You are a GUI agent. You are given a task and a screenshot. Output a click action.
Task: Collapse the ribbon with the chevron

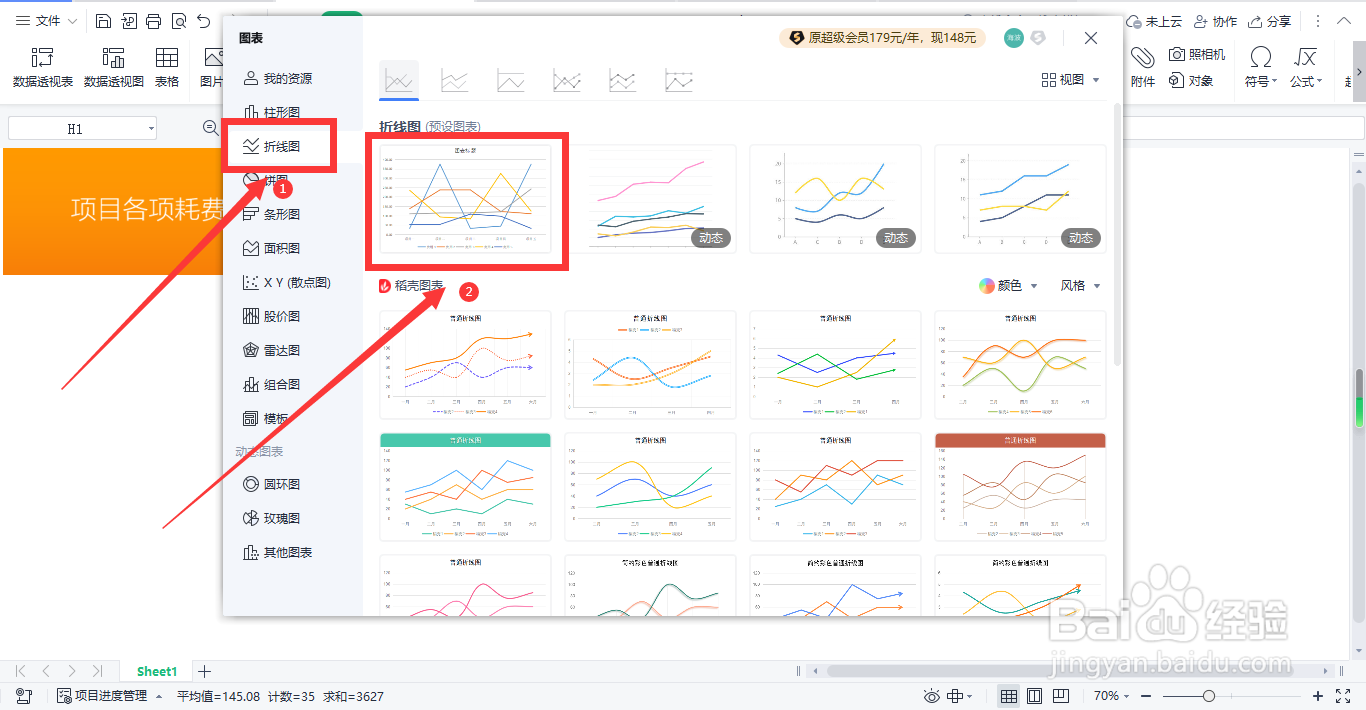(1345, 21)
